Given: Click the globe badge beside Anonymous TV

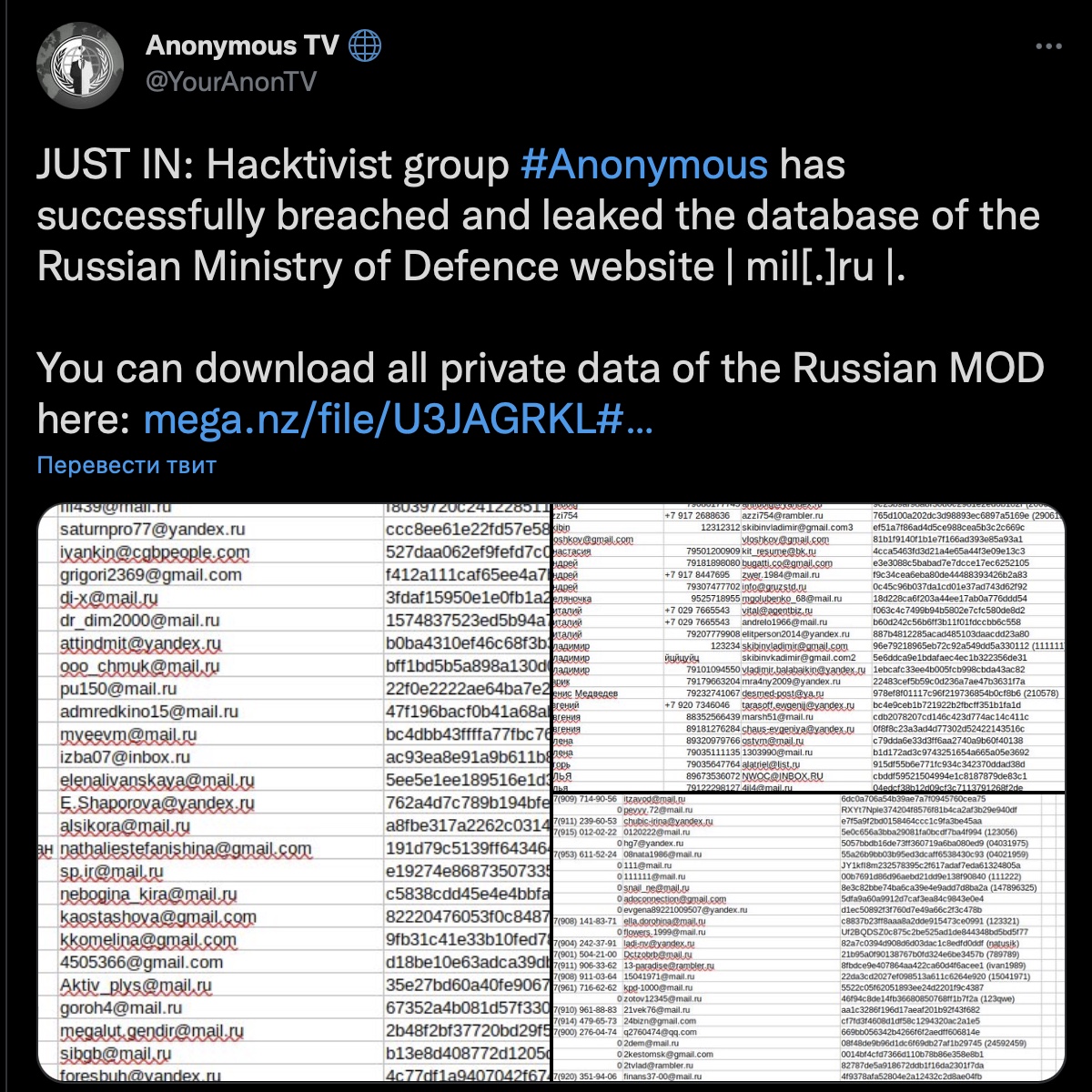Looking at the screenshot, I should click(365, 45).
